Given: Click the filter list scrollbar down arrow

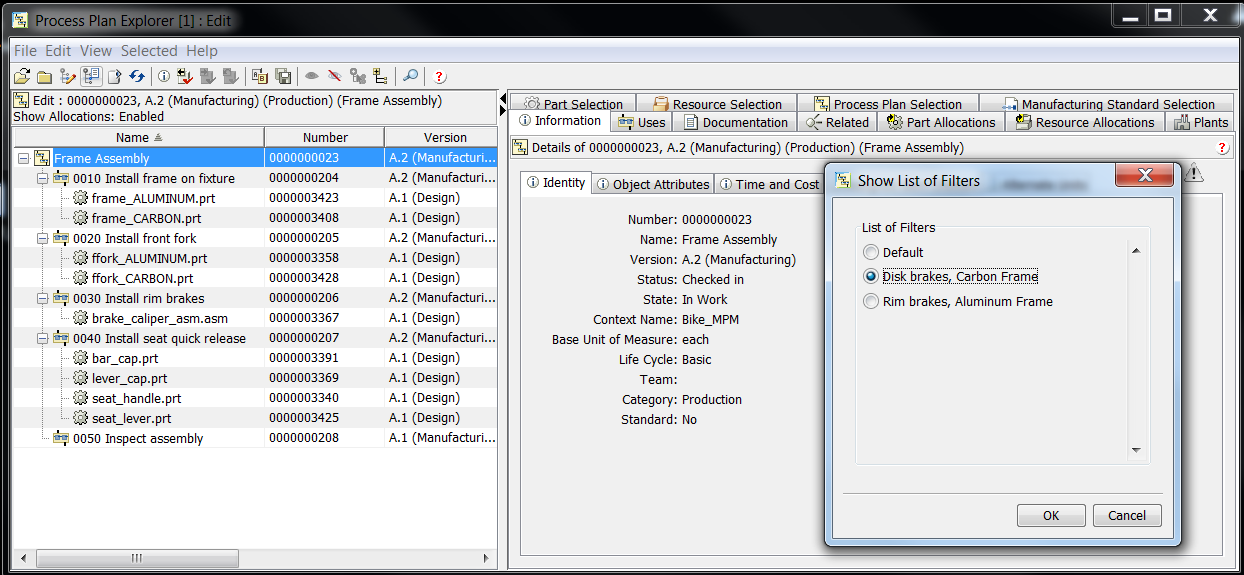Looking at the screenshot, I should [1136, 450].
